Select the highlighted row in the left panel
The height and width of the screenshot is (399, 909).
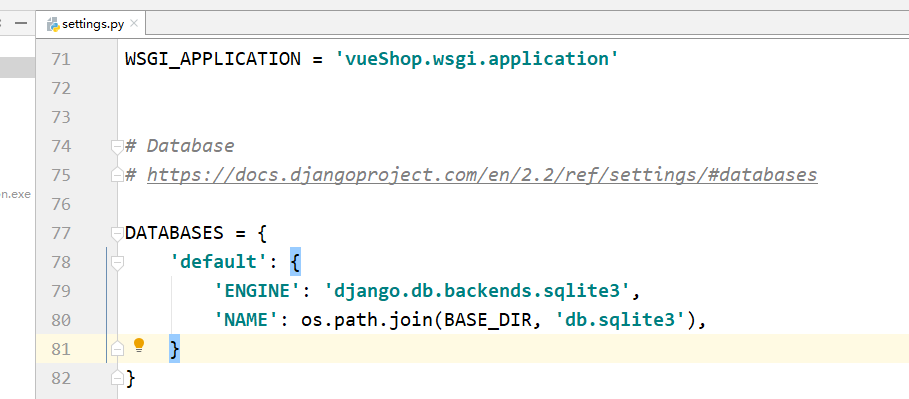(17, 67)
